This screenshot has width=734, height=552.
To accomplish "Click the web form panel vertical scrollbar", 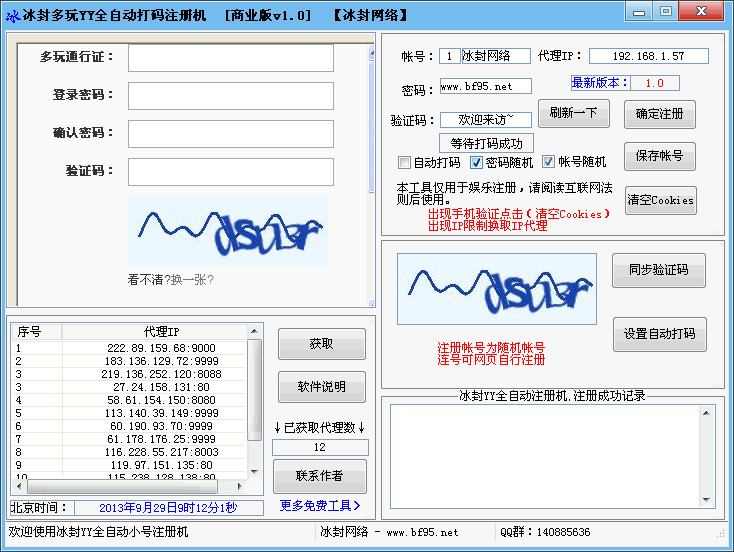I will pos(372,175).
